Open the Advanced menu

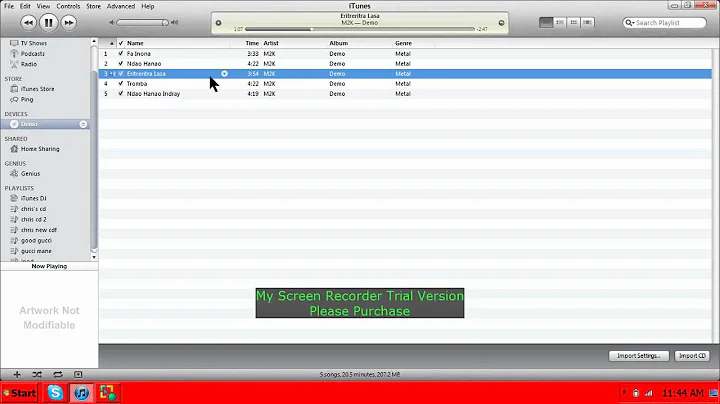(x=121, y=6)
